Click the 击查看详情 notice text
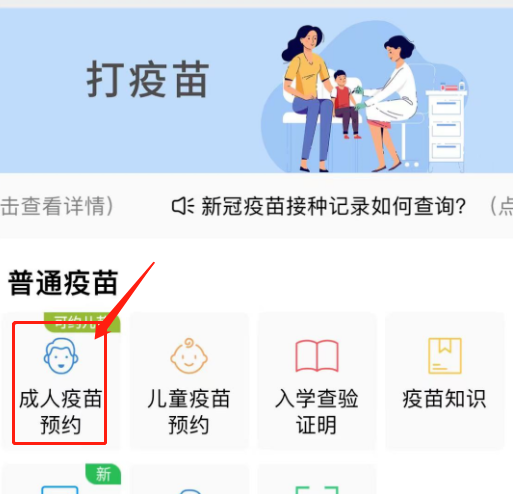Screen dimensions: 513x494 click(57, 206)
